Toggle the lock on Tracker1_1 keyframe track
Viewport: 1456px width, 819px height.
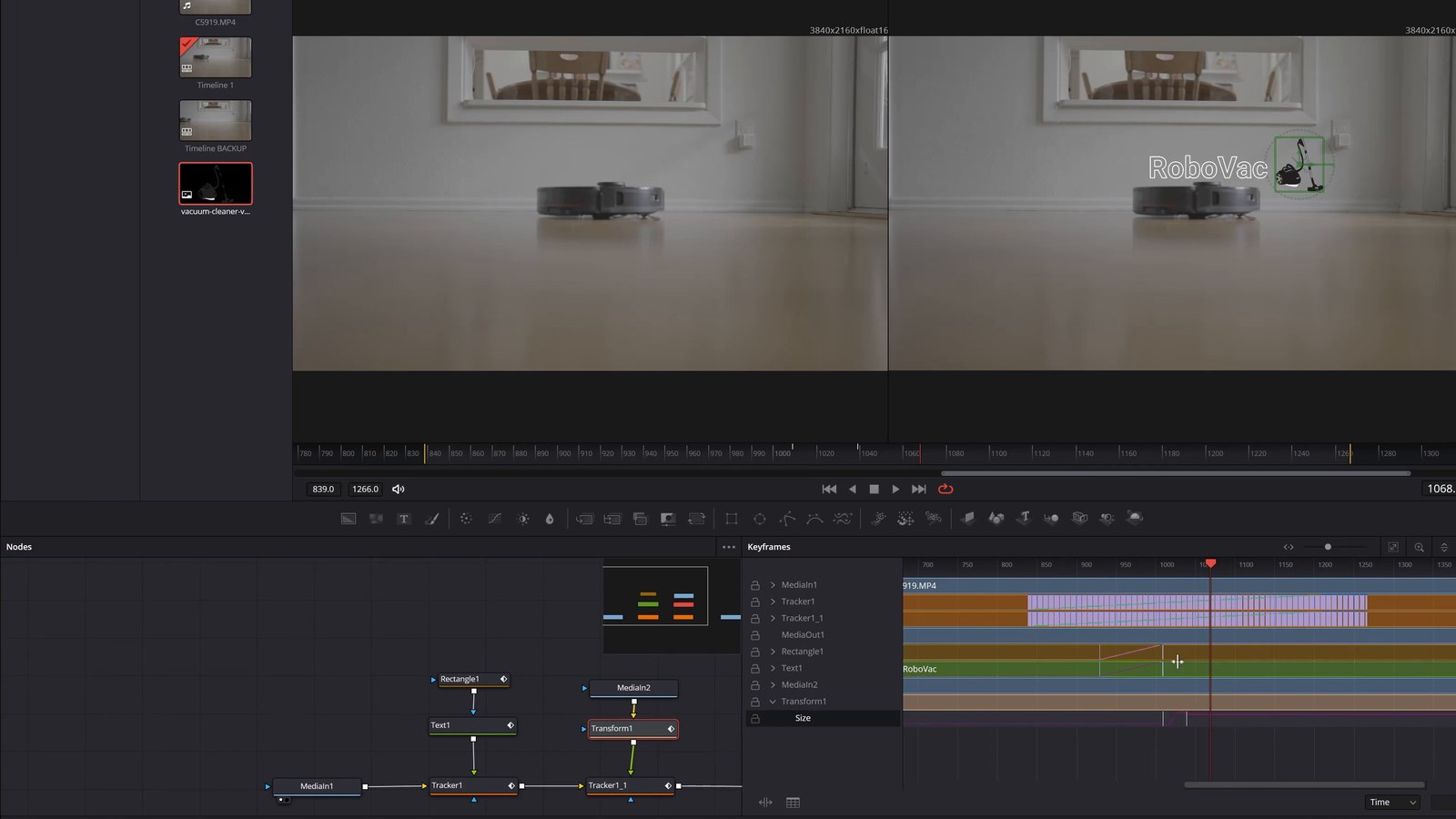coord(755,619)
